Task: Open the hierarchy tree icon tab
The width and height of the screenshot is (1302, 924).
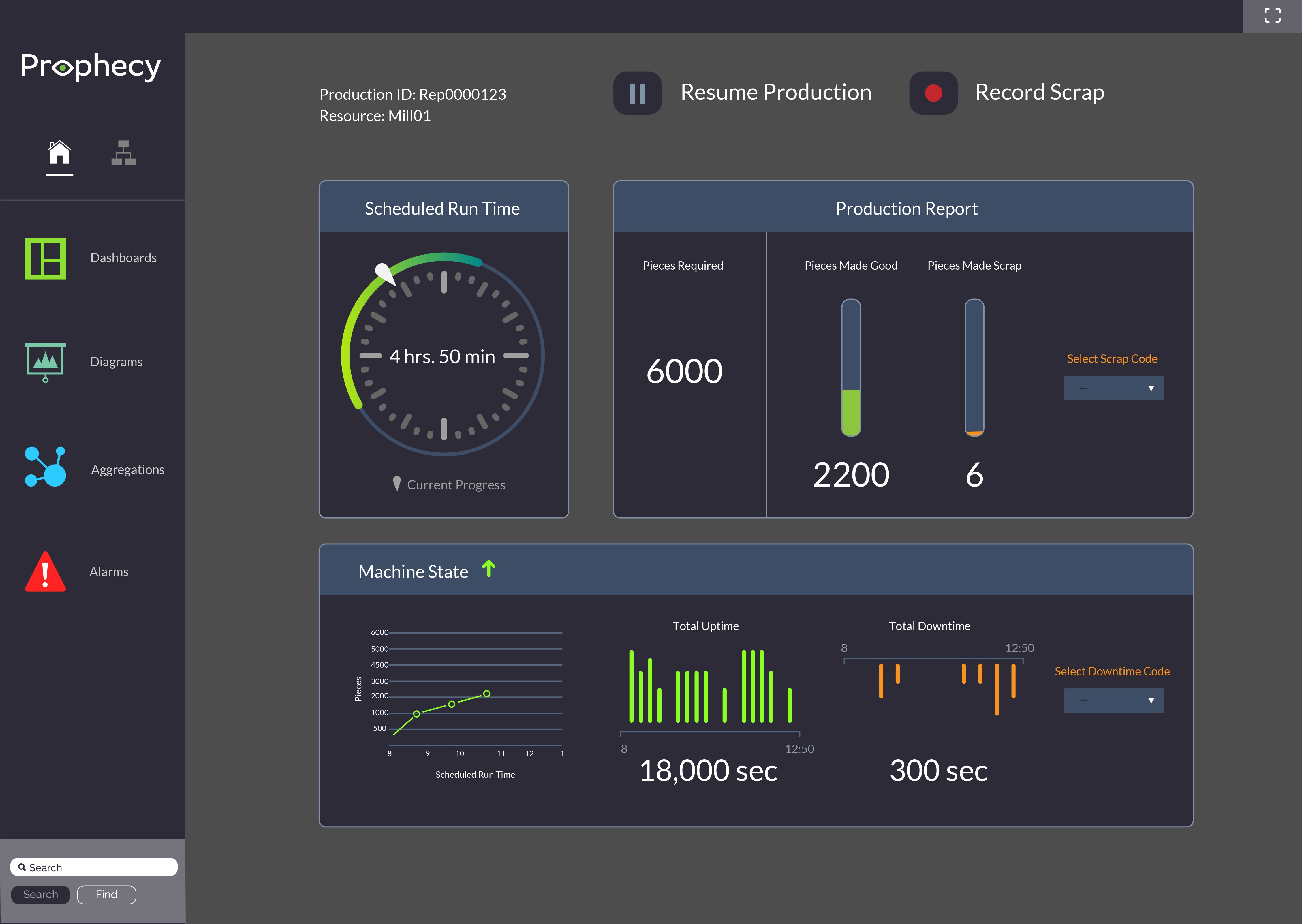Action: coord(123,153)
